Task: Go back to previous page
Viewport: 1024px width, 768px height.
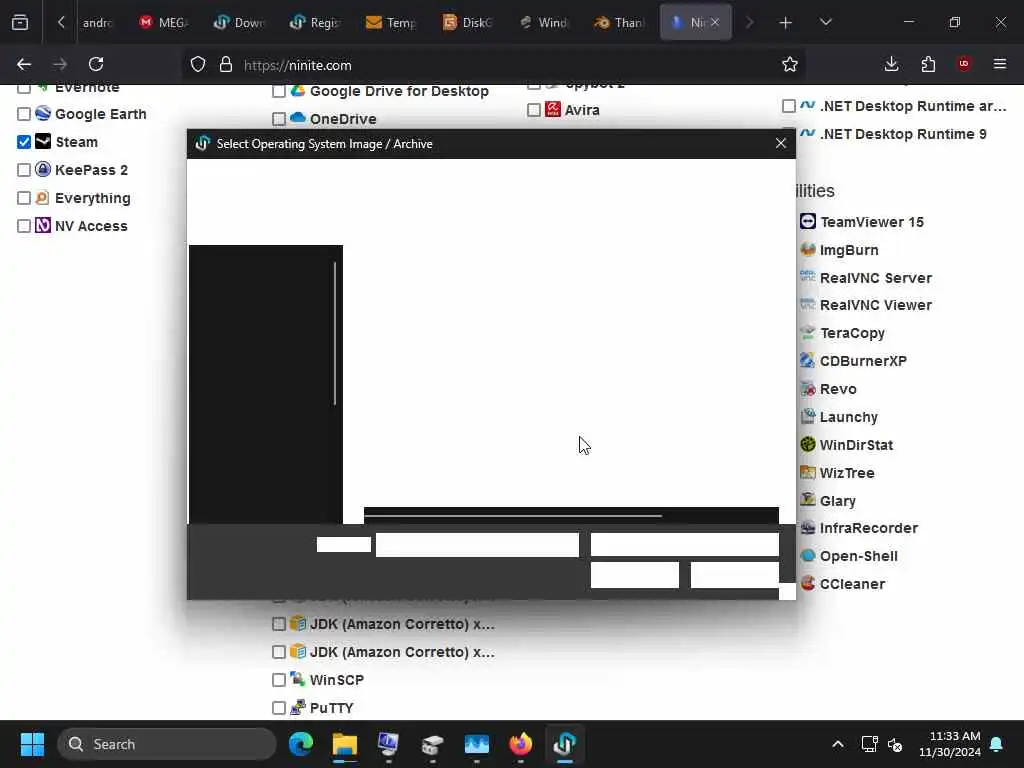Action: click(x=24, y=64)
